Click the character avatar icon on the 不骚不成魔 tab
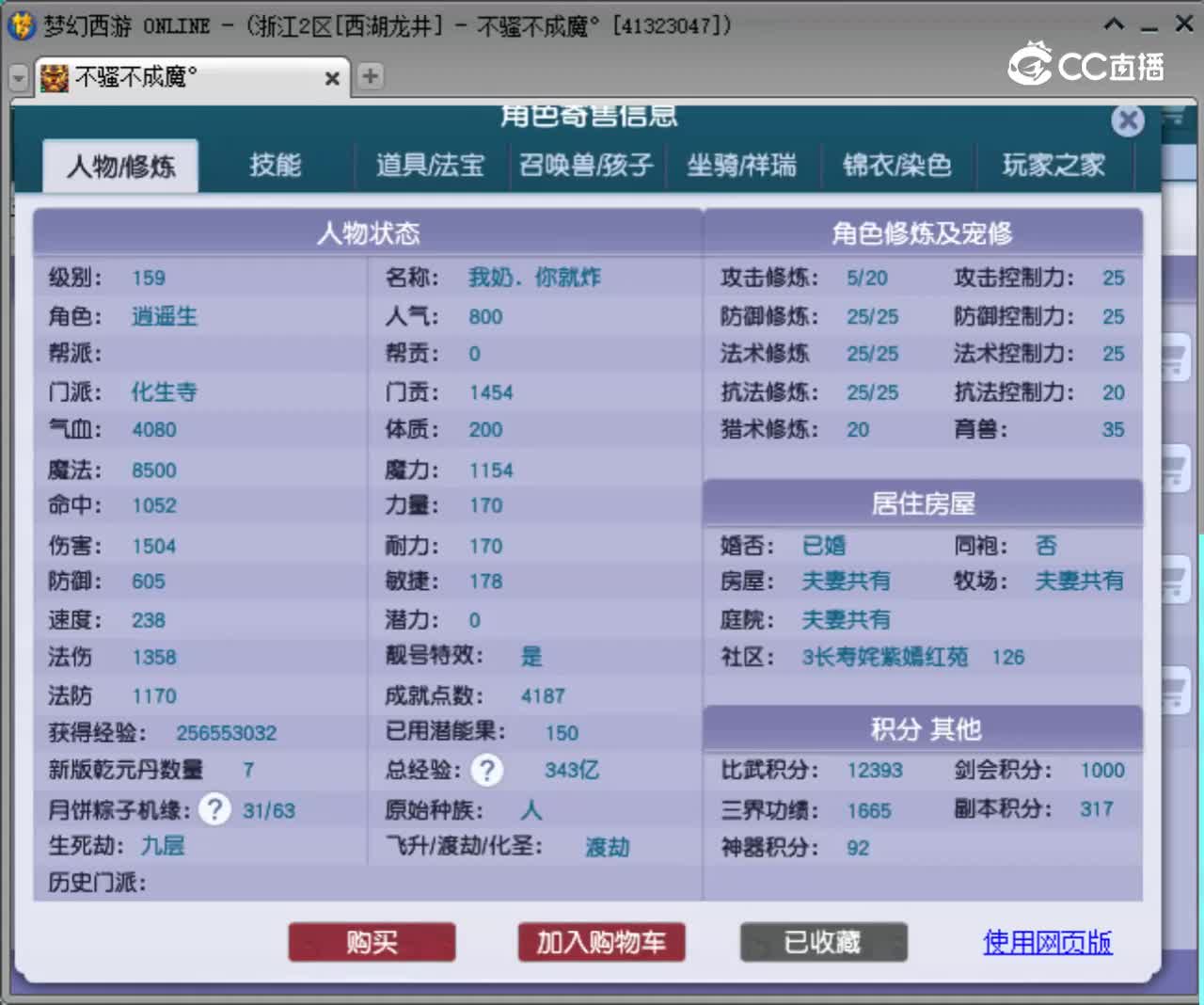Screen dimensions: 1204x1005 tap(55, 77)
